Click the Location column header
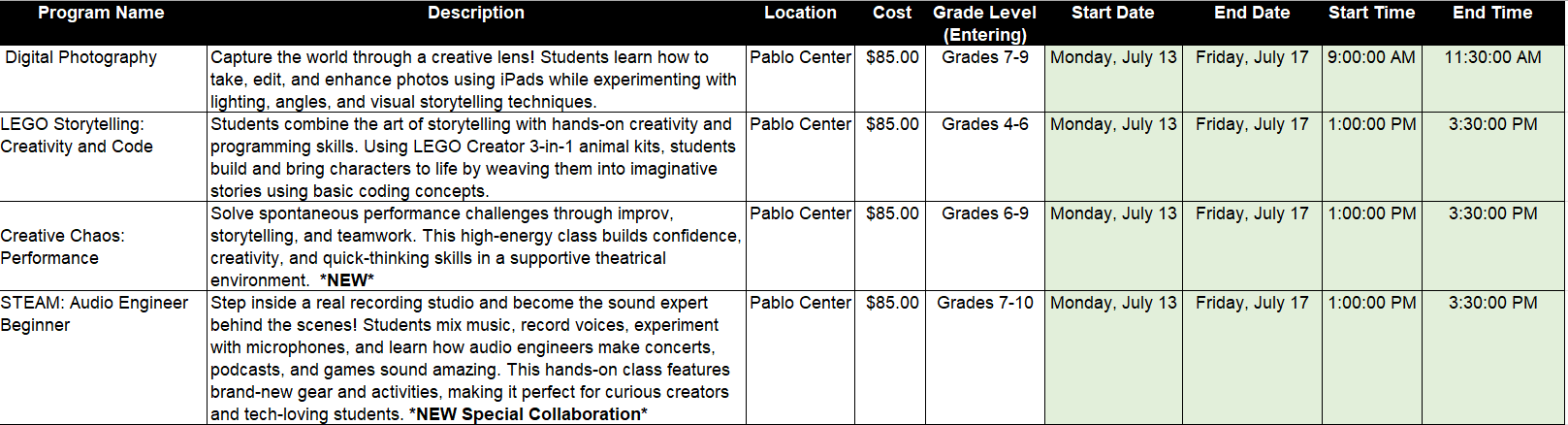The width and height of the screenshot is (1568, 425). pyautogui.click(x=800, y=14)
